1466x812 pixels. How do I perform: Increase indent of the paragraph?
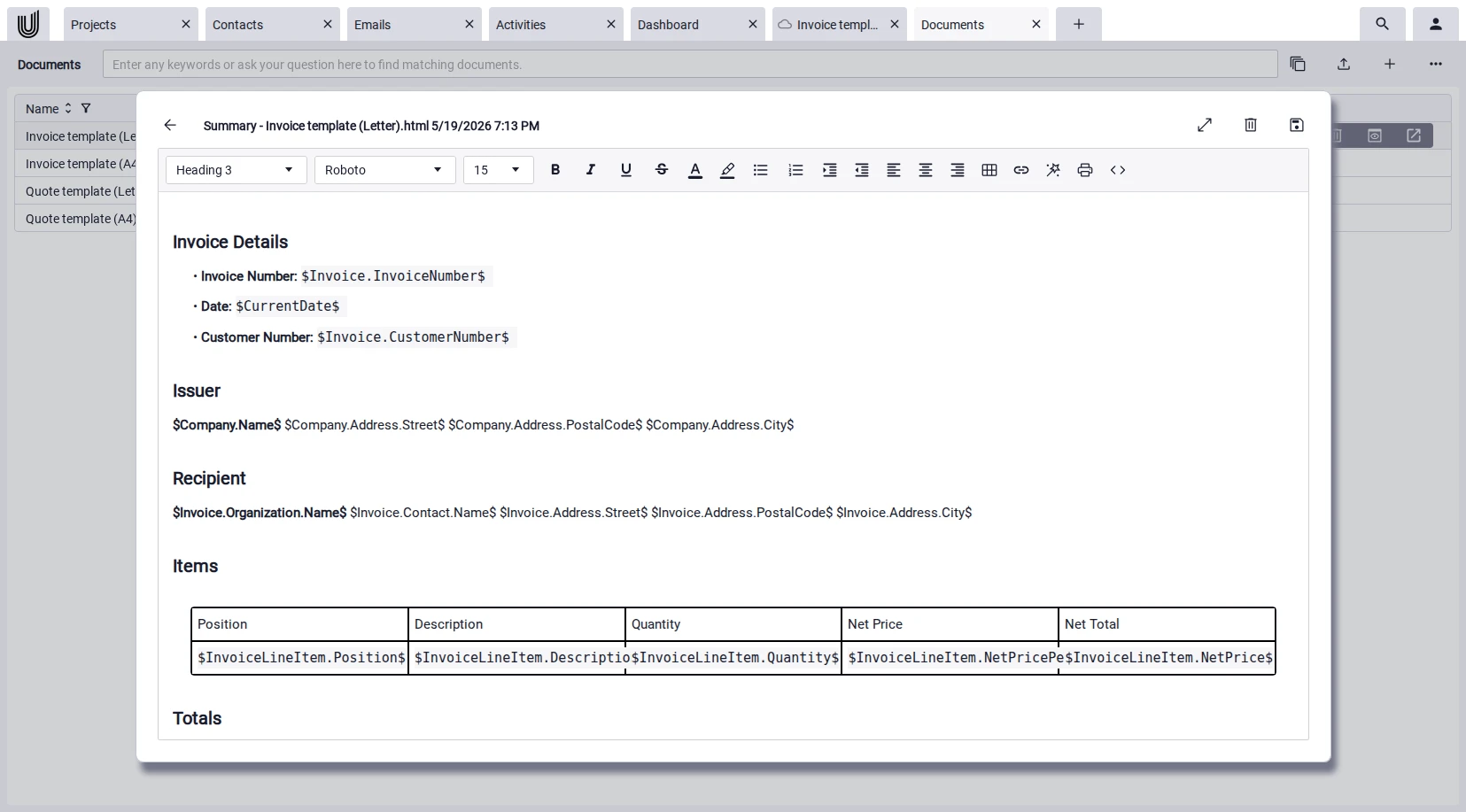pyautogui.click(x=829, y=170)
